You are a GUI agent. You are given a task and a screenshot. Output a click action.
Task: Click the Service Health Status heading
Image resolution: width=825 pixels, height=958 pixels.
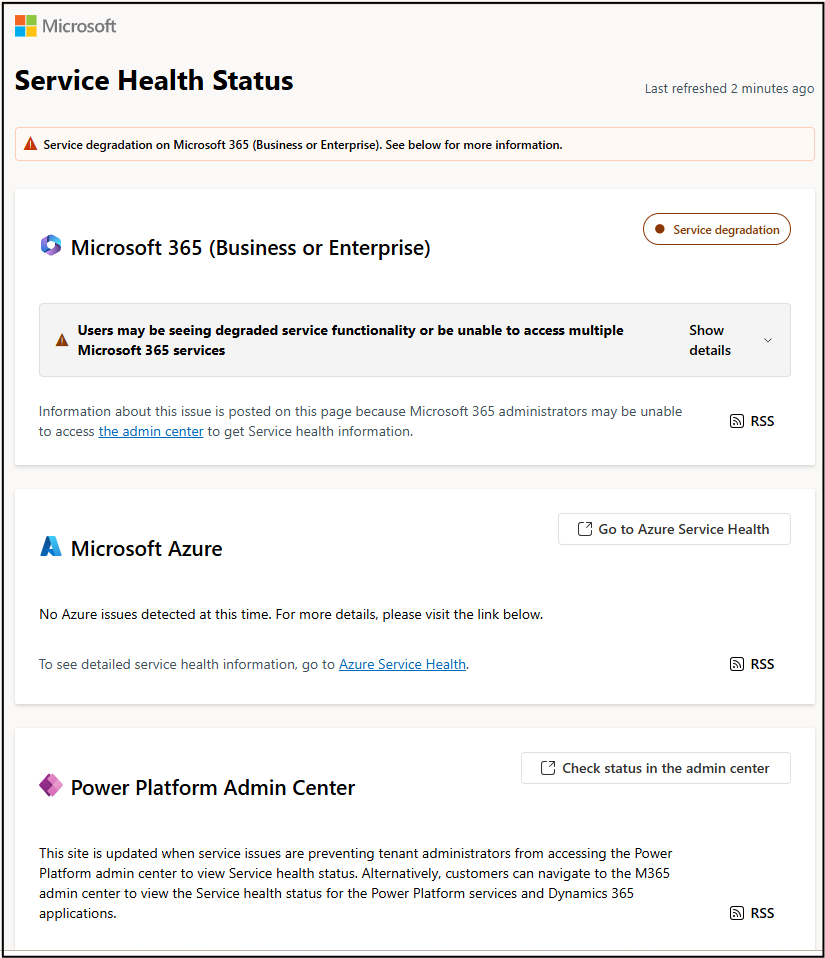point(154,81)
